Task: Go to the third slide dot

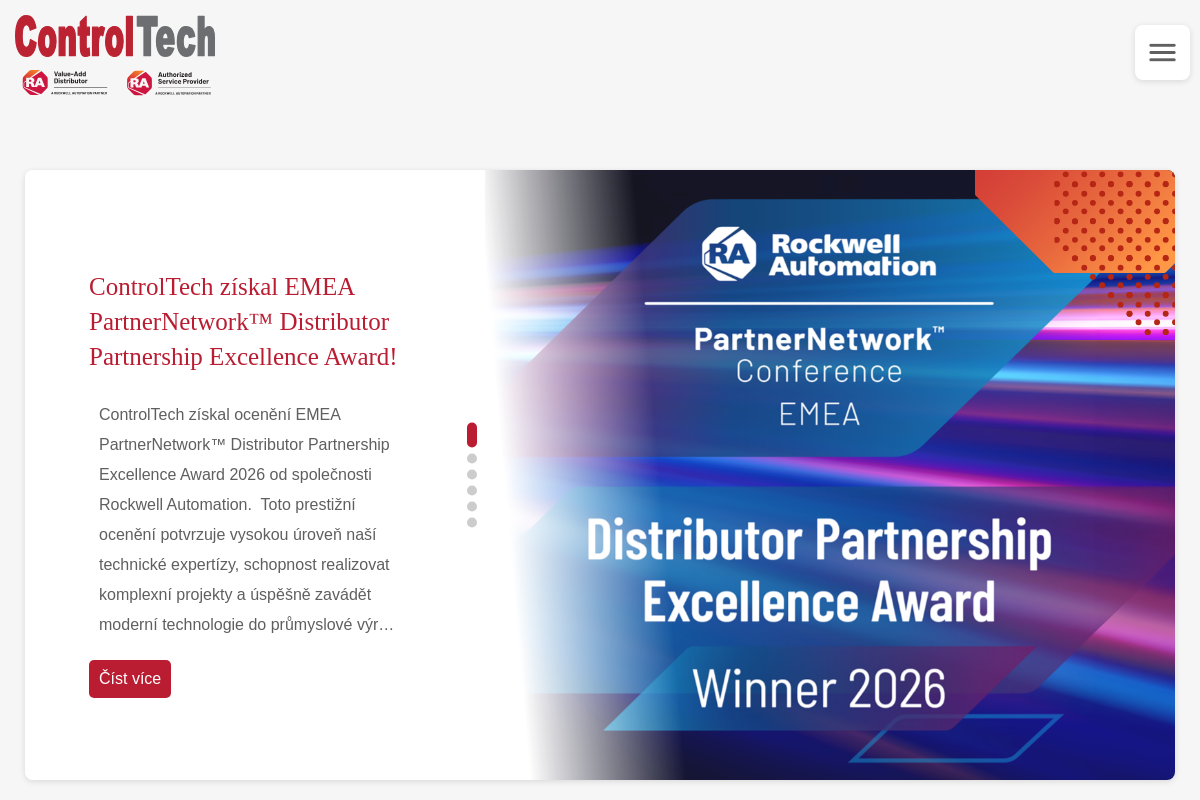Action: pos(472,474)
